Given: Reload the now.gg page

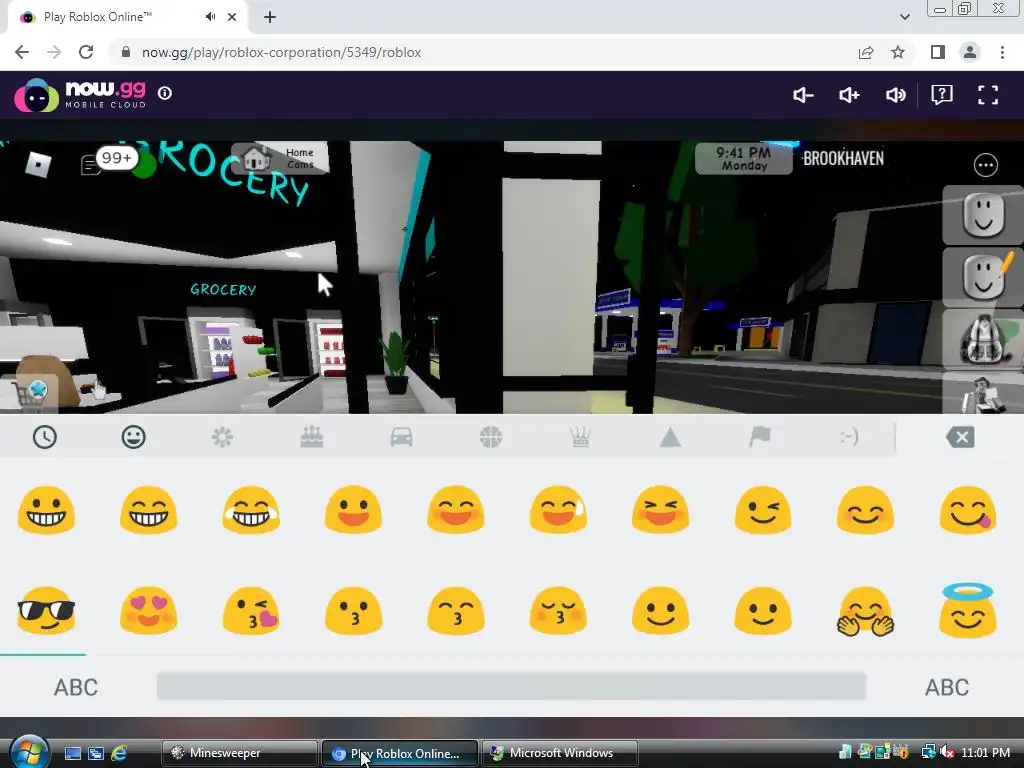Looking at the screenshot, I should [86, 52].
